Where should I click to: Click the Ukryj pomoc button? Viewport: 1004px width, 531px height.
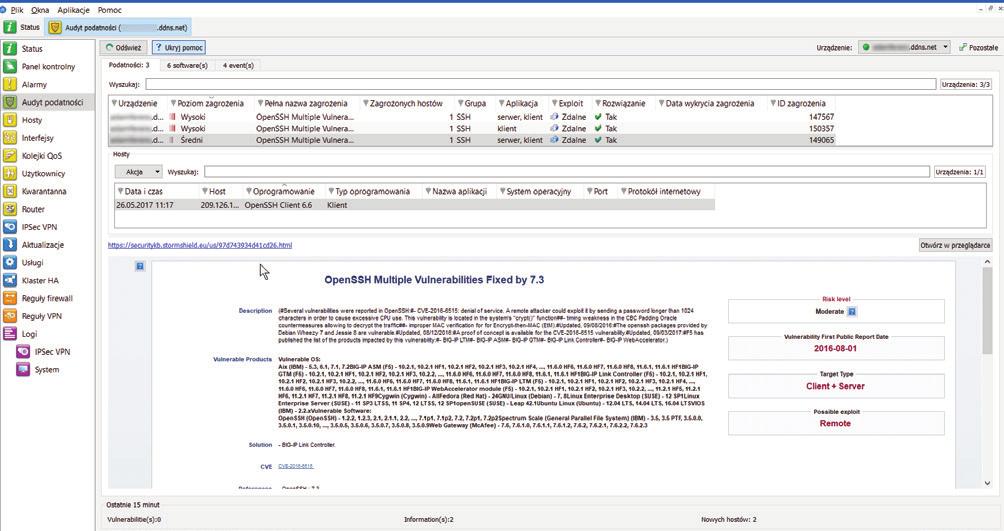point(179,47)
